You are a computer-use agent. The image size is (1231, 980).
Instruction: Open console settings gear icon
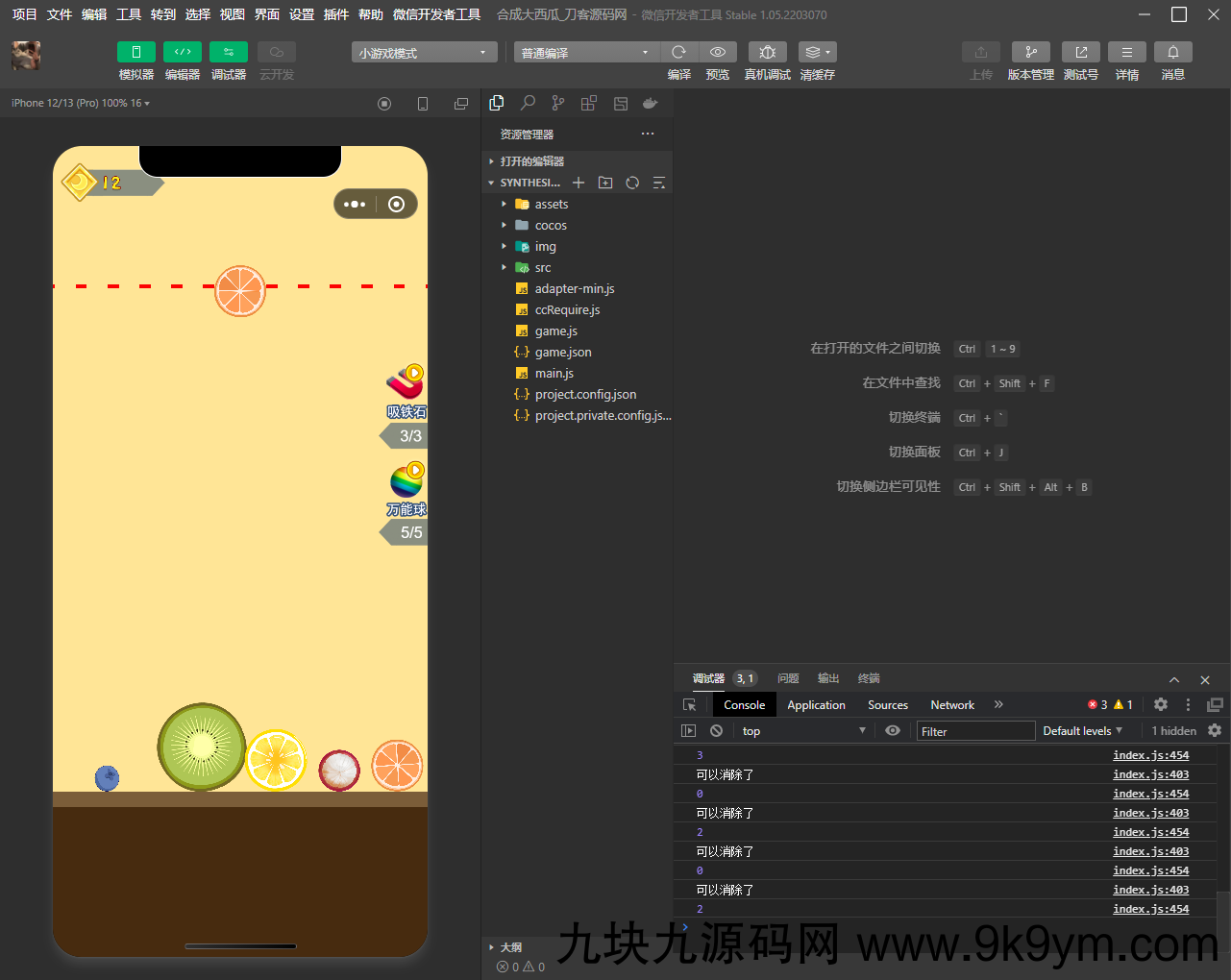pyautogui.click(x=1215, y=730)
